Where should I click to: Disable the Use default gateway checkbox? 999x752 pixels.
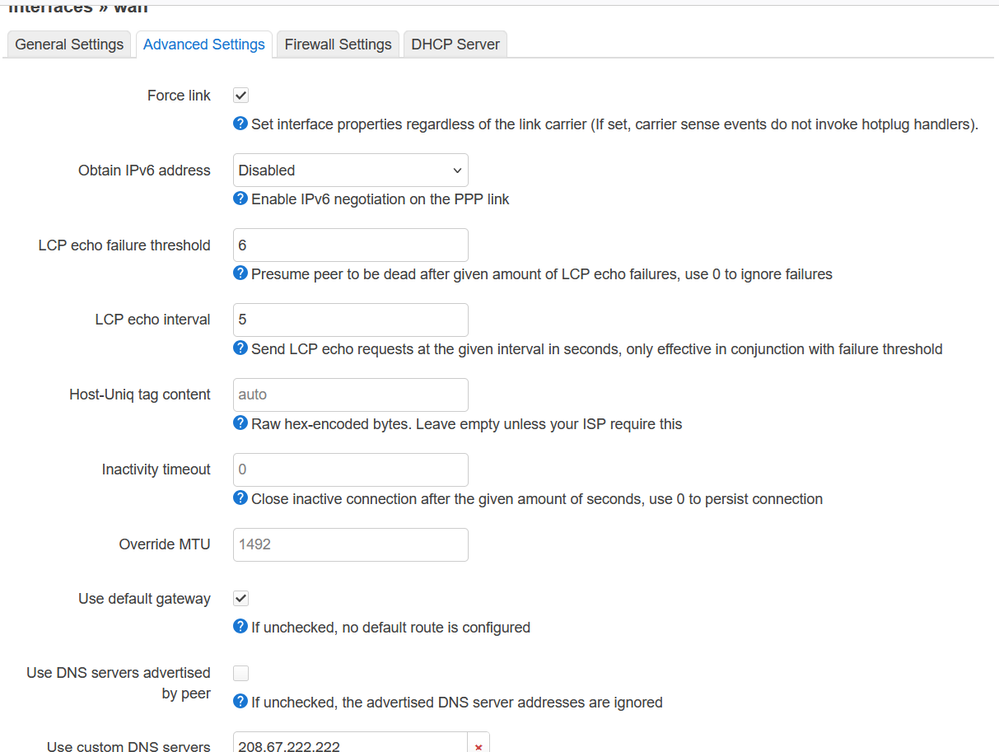tap(240, 598)
